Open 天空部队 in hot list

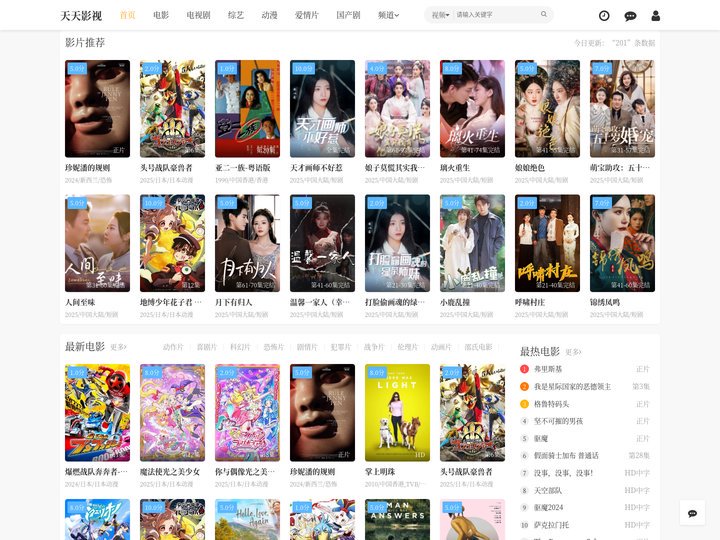point(548,490)
